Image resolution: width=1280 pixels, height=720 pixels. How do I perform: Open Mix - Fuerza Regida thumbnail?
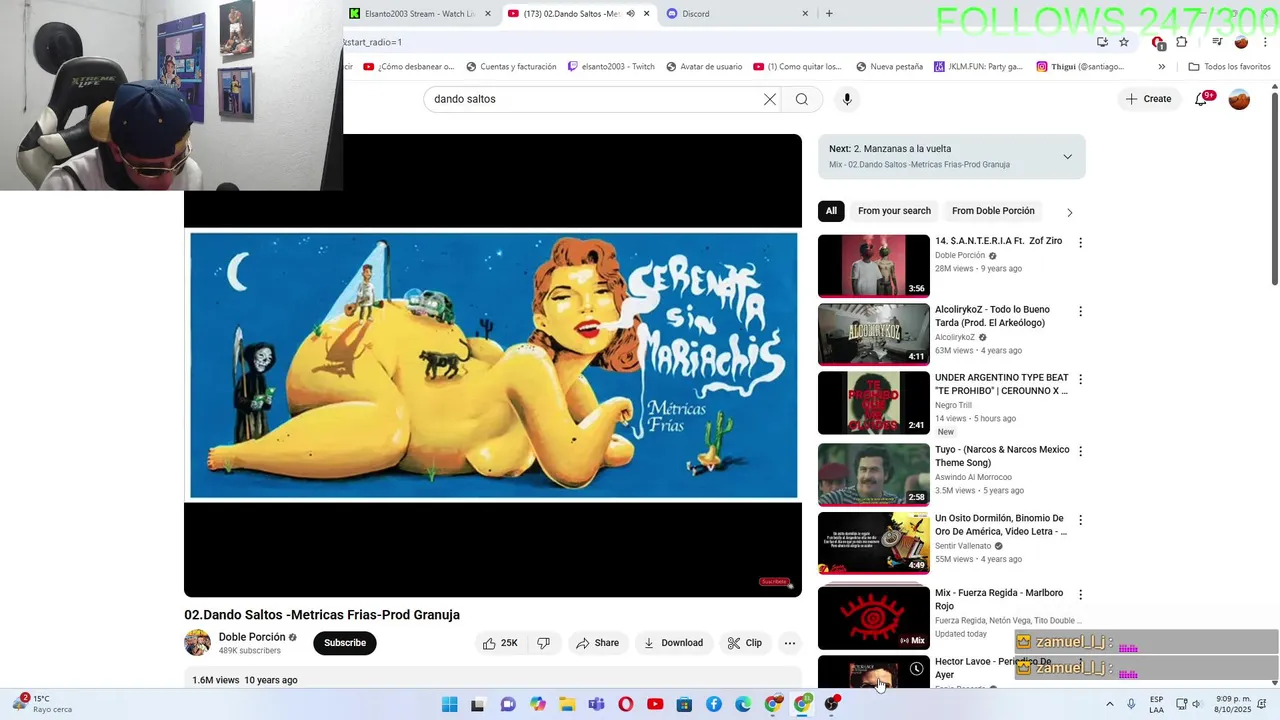[874, 618]
